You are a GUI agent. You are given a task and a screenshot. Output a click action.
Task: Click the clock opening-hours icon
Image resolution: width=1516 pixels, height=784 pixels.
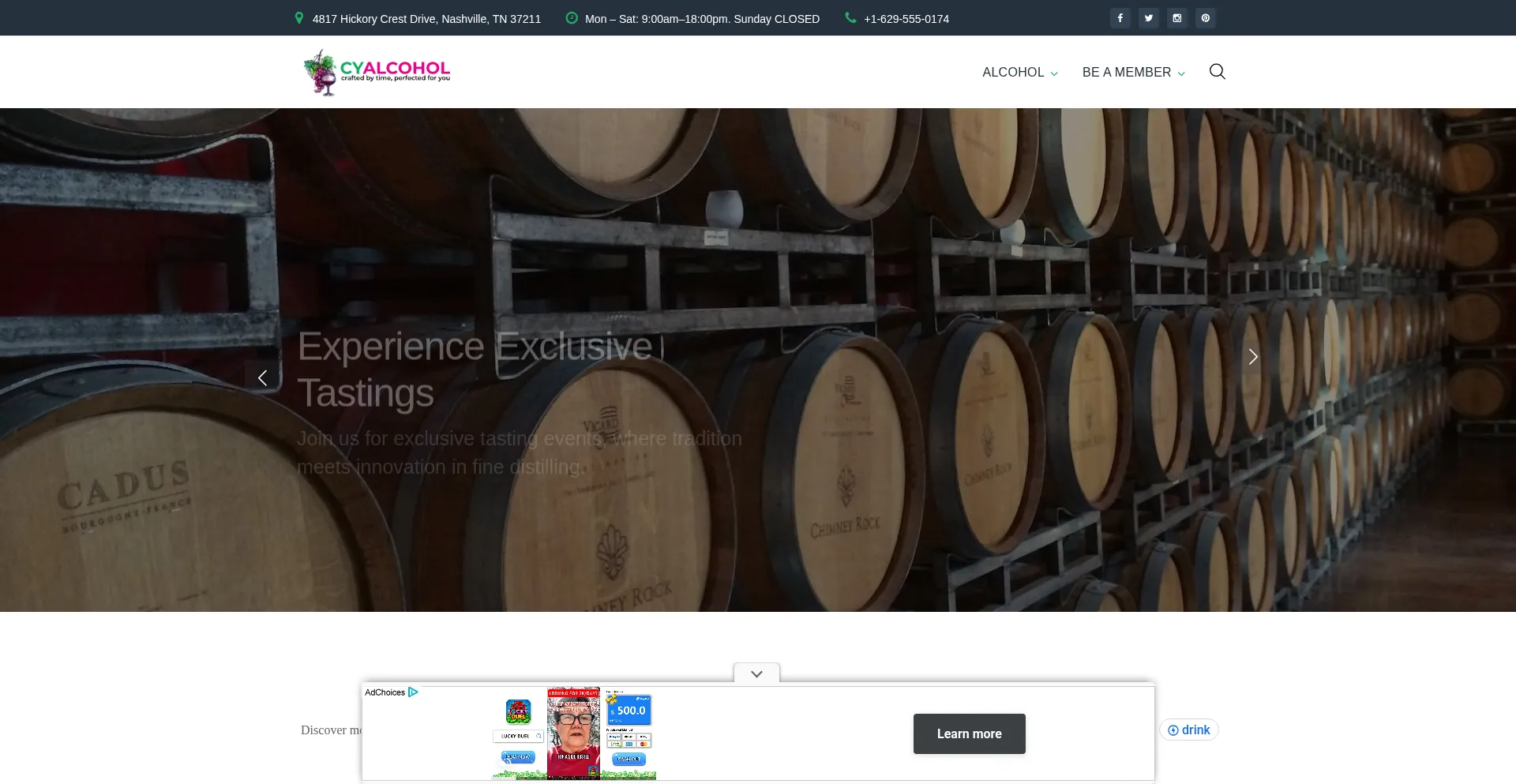pos(572,18)
